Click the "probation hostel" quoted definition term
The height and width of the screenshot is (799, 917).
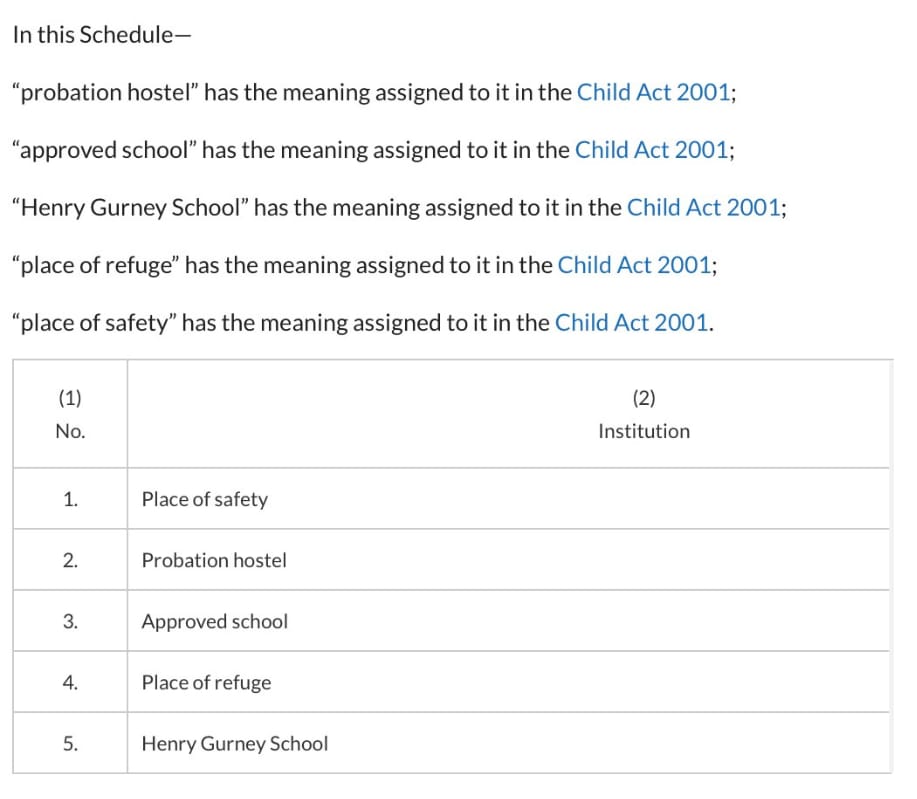tap(106, 92)
